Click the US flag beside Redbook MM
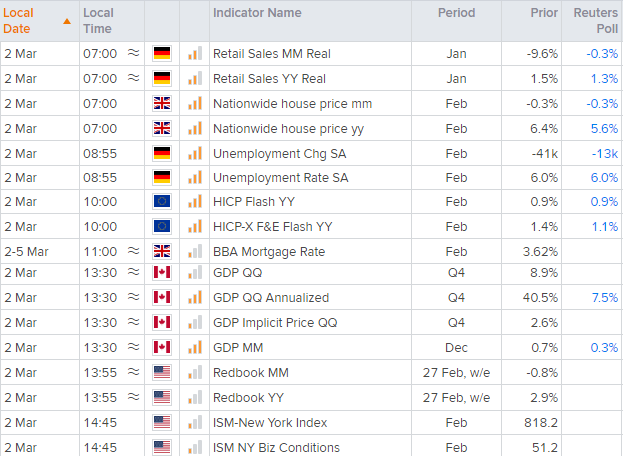This screenshot has width=623, height=456. (x=162, y=372)
